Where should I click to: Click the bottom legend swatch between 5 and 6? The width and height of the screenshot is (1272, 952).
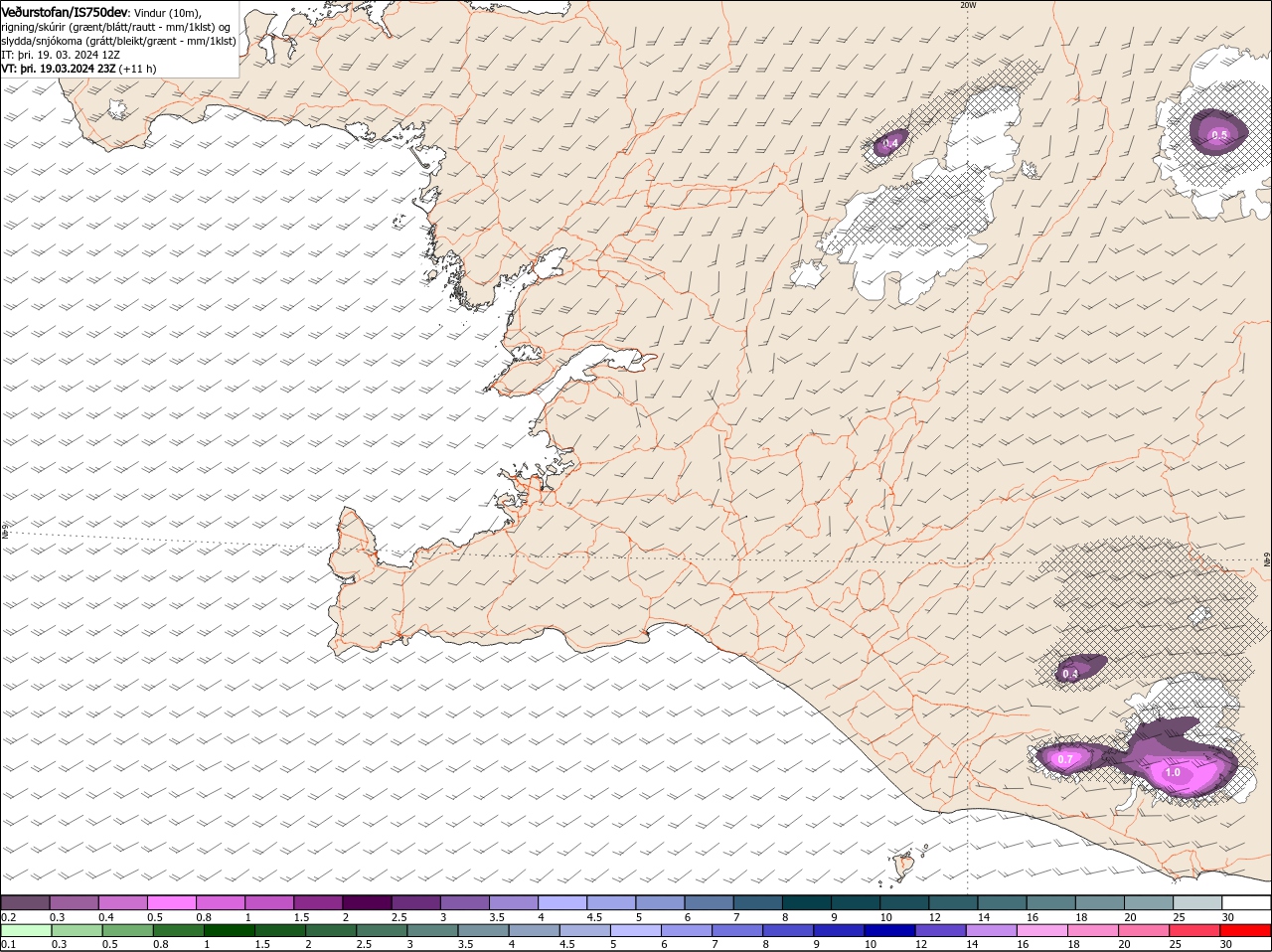pyautogui.click(x=636, y=930)
